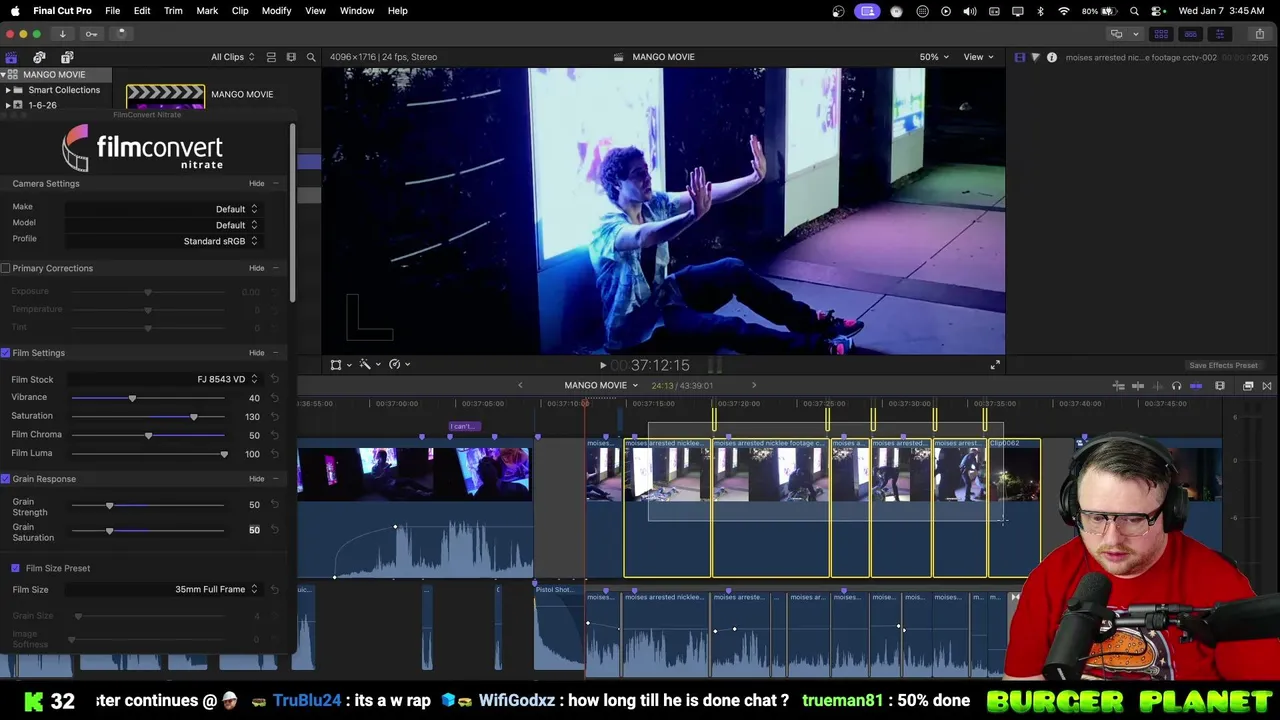
Task: Open the Edit menu
Action: [x=142, y=11]
